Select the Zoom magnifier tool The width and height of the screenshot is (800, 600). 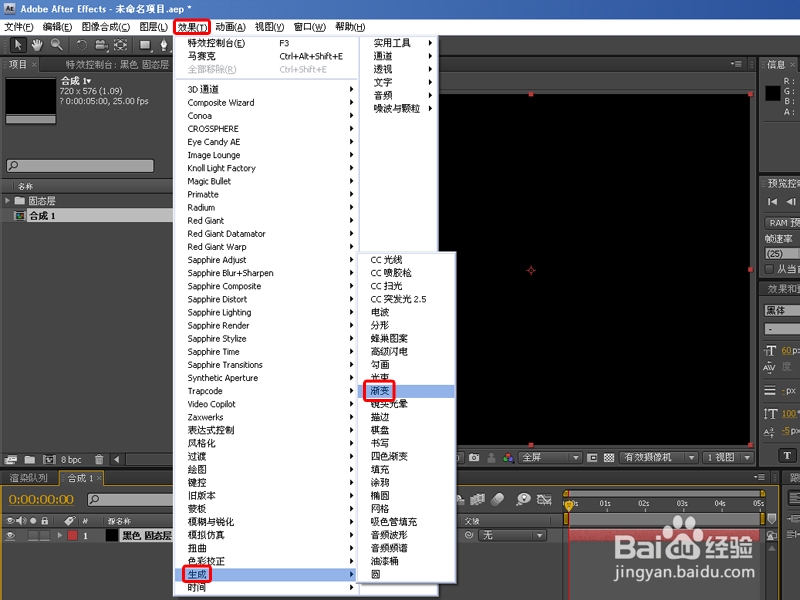(x=57, y=45)
